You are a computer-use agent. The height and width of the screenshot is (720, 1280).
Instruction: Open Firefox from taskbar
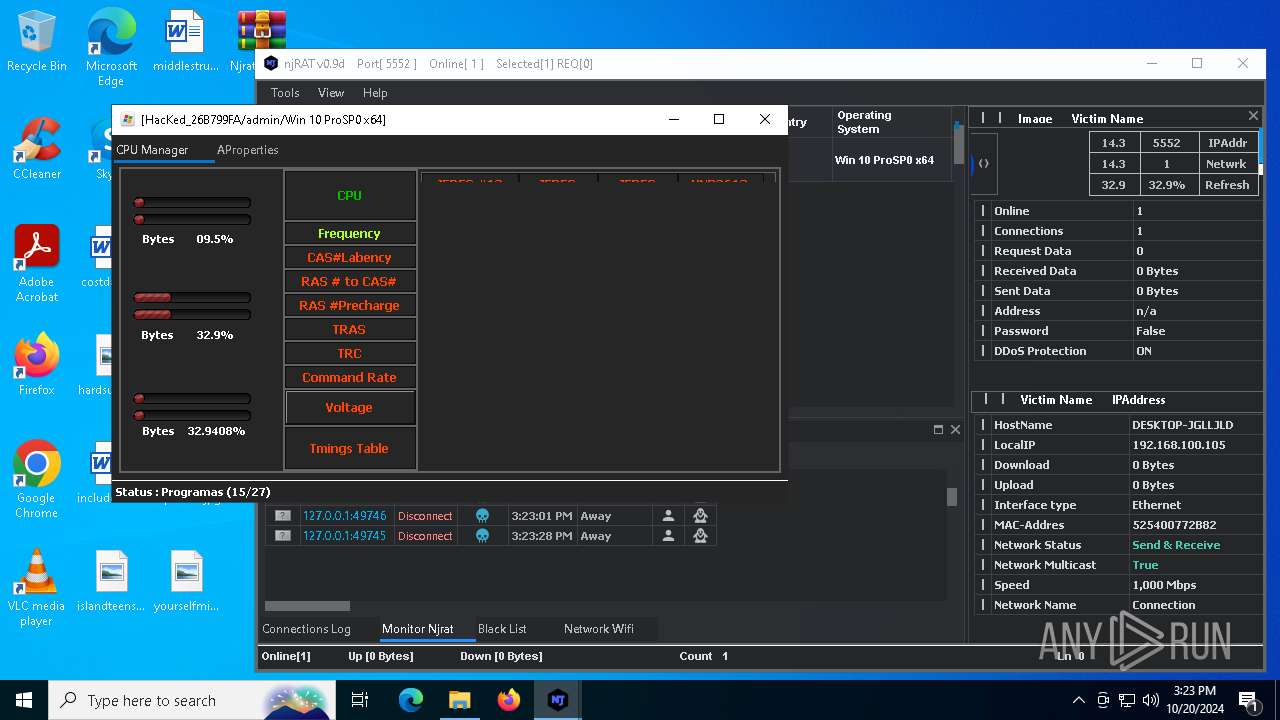coord(508,700)
